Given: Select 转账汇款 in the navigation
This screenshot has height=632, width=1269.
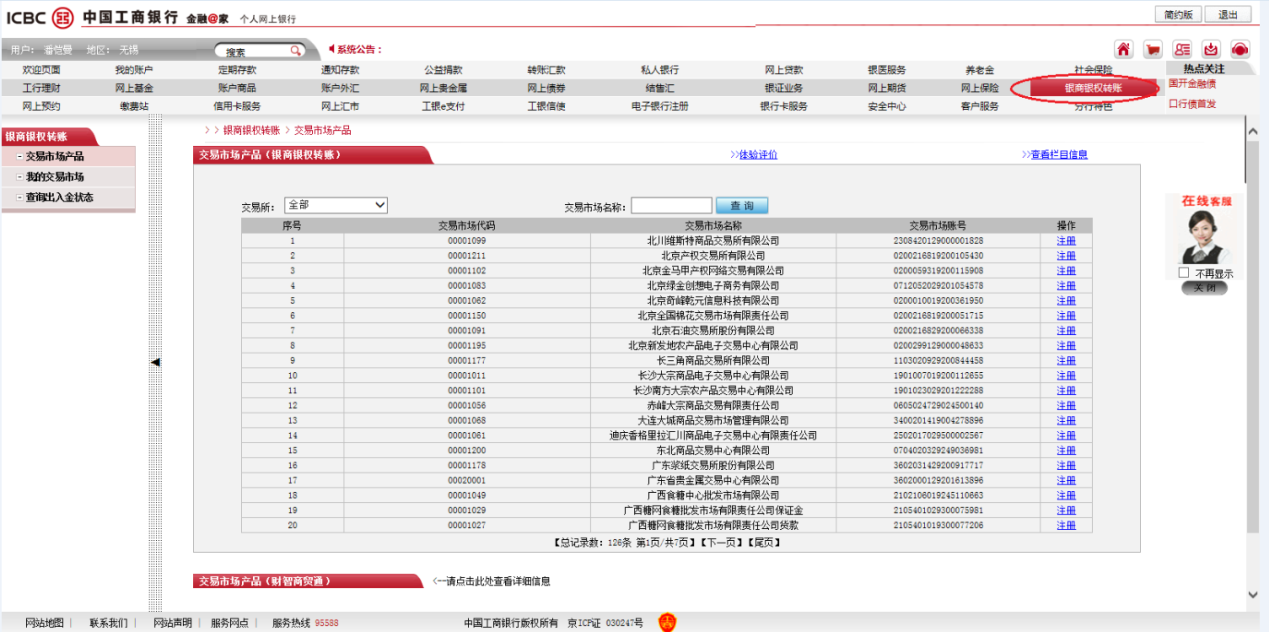Looking at the screenshot, I should tap(546, 70).
